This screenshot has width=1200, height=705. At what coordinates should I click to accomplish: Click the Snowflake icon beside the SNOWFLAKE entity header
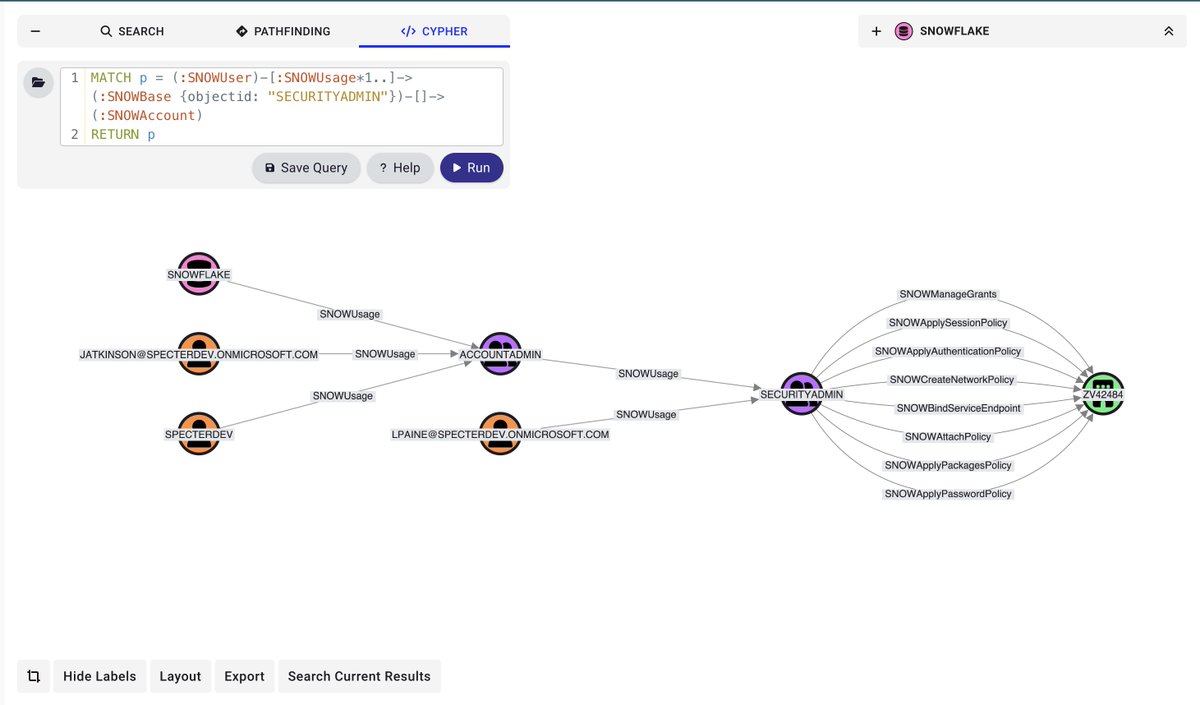tap(904, 31)
